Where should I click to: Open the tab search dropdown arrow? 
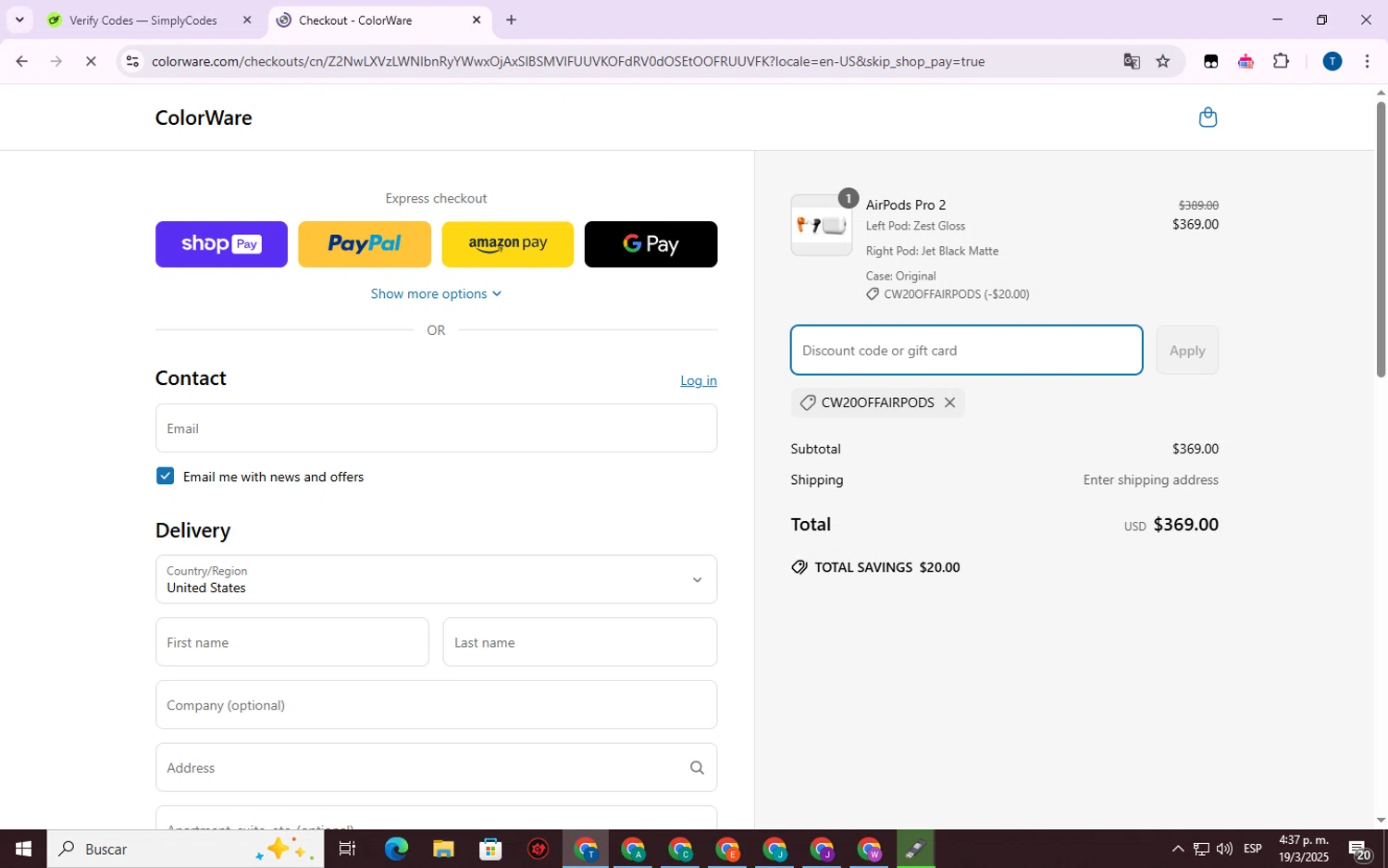click(19, 19)
